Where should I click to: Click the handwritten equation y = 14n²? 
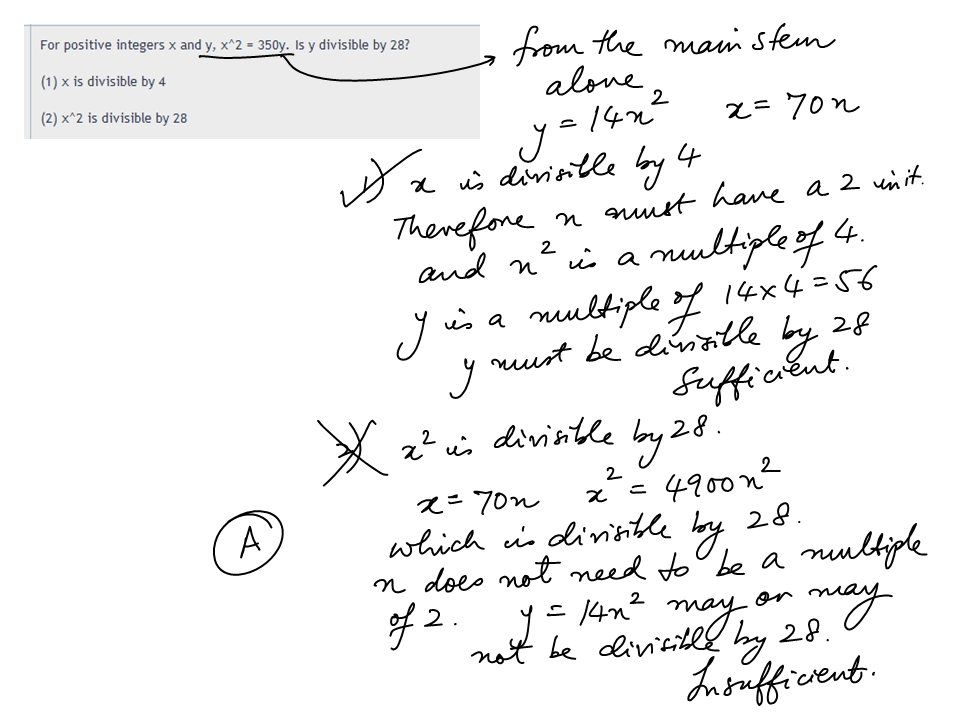[x=594, y=124]
